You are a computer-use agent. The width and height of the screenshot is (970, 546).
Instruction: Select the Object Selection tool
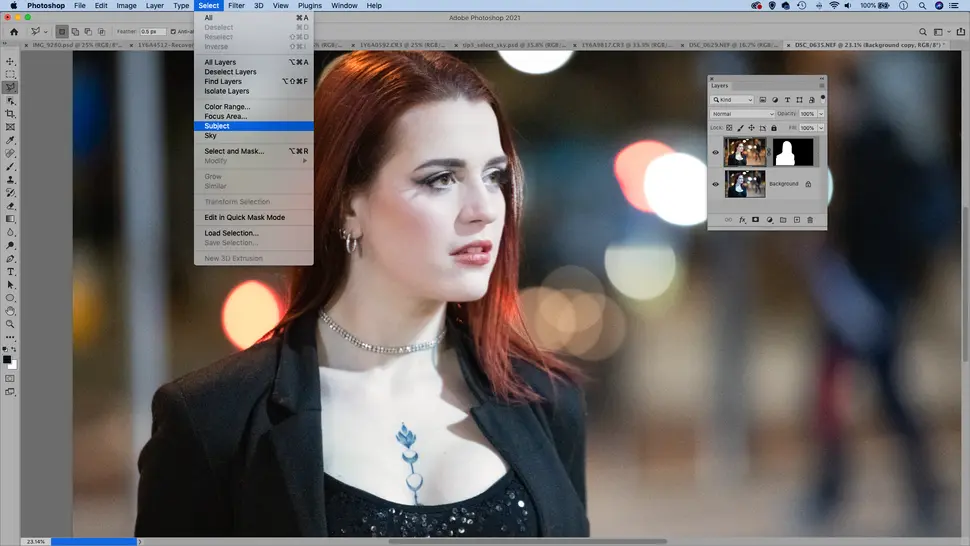[x=11, y=101]
